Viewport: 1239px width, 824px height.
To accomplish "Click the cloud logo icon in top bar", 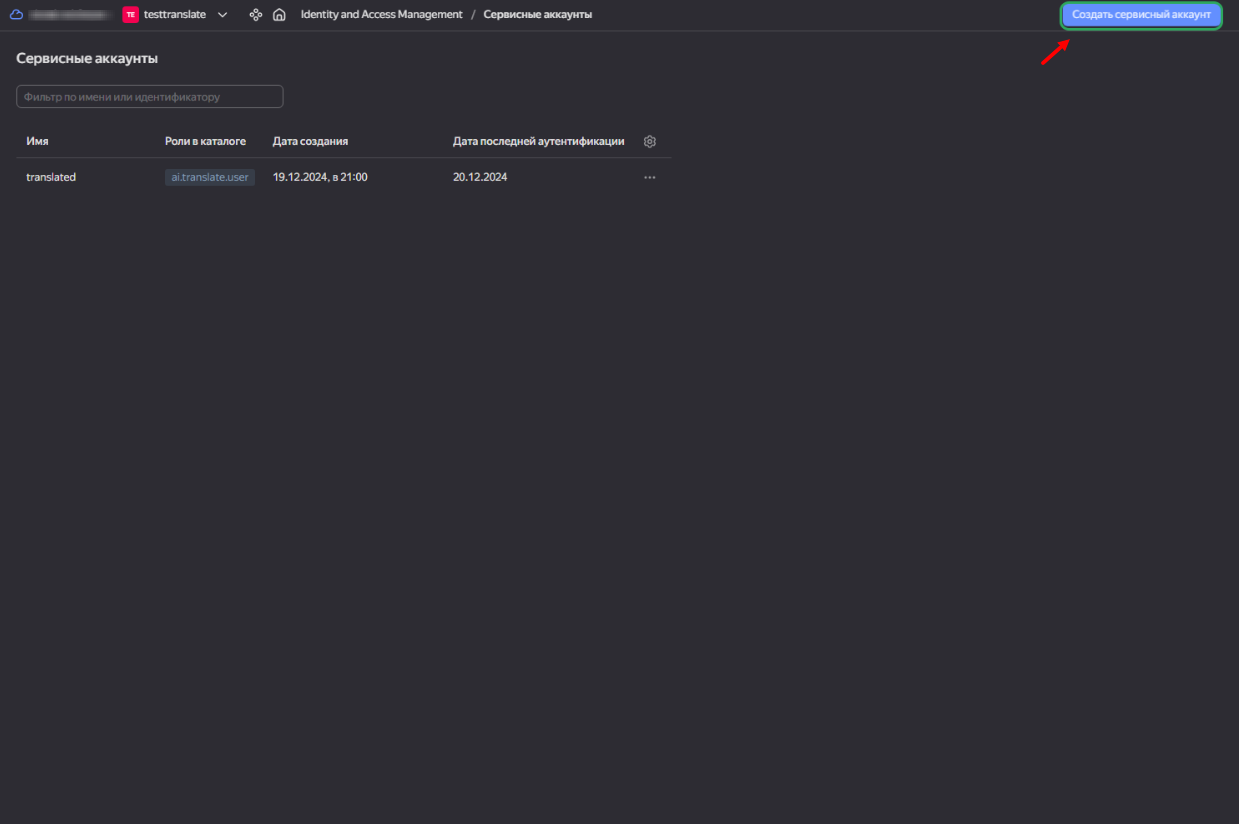I will pyautogui.click(x=16, y=15).
